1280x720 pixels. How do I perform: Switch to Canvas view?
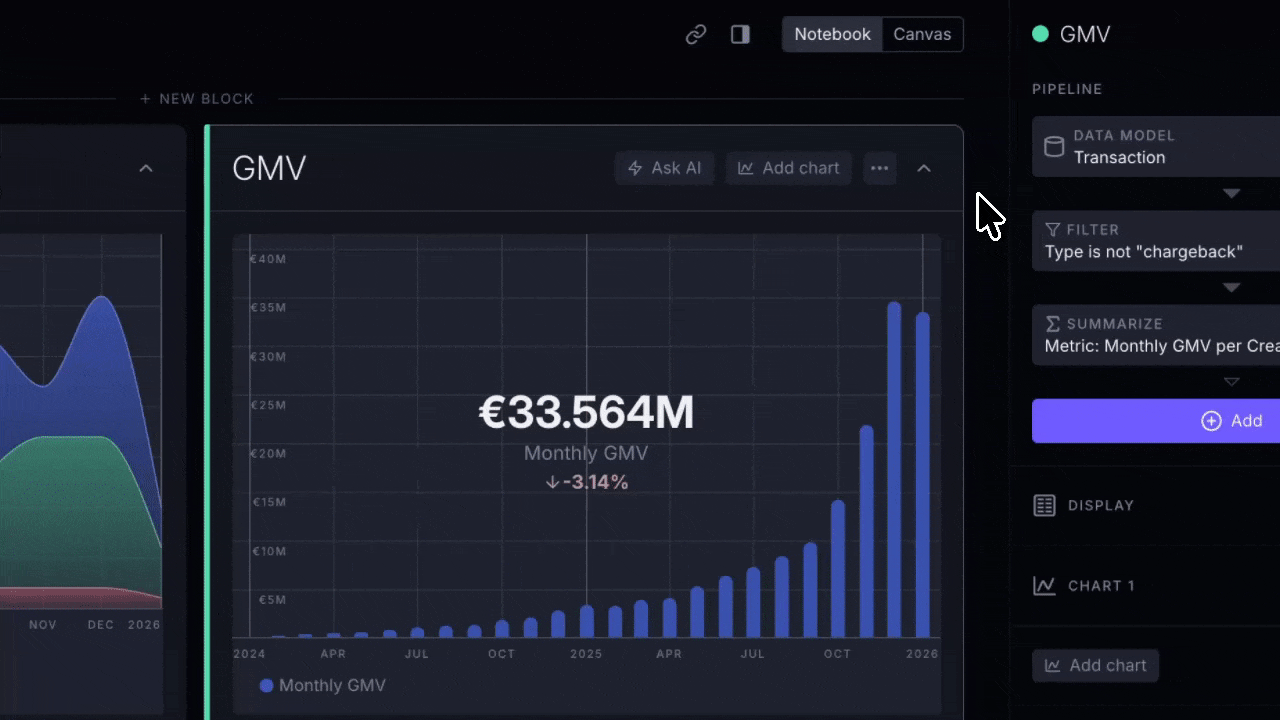[922, 34]
